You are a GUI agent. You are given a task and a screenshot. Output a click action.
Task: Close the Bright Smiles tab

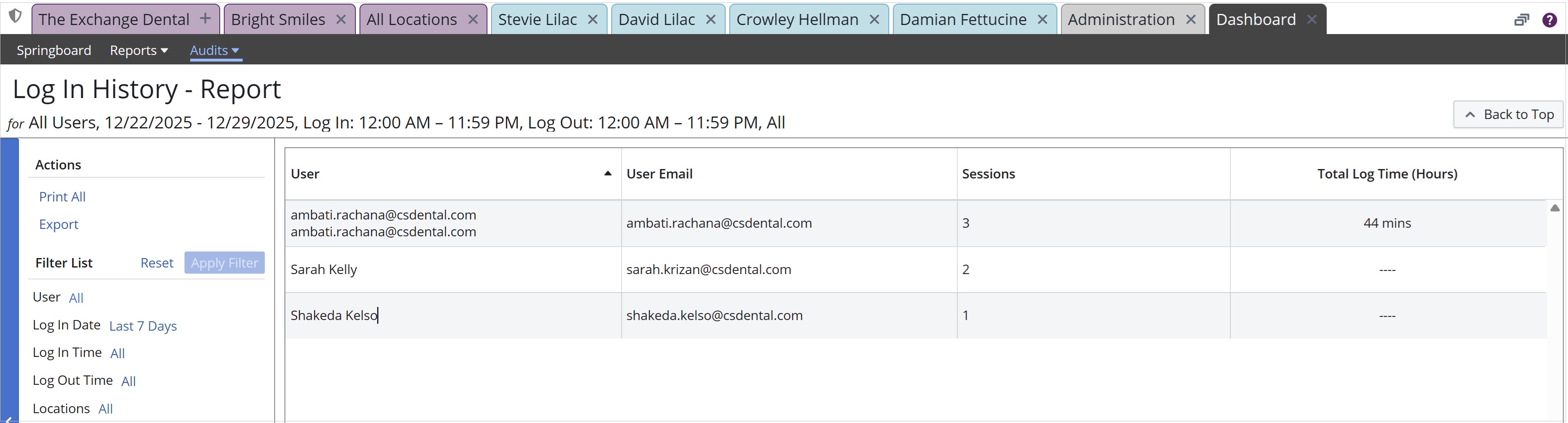341,20
